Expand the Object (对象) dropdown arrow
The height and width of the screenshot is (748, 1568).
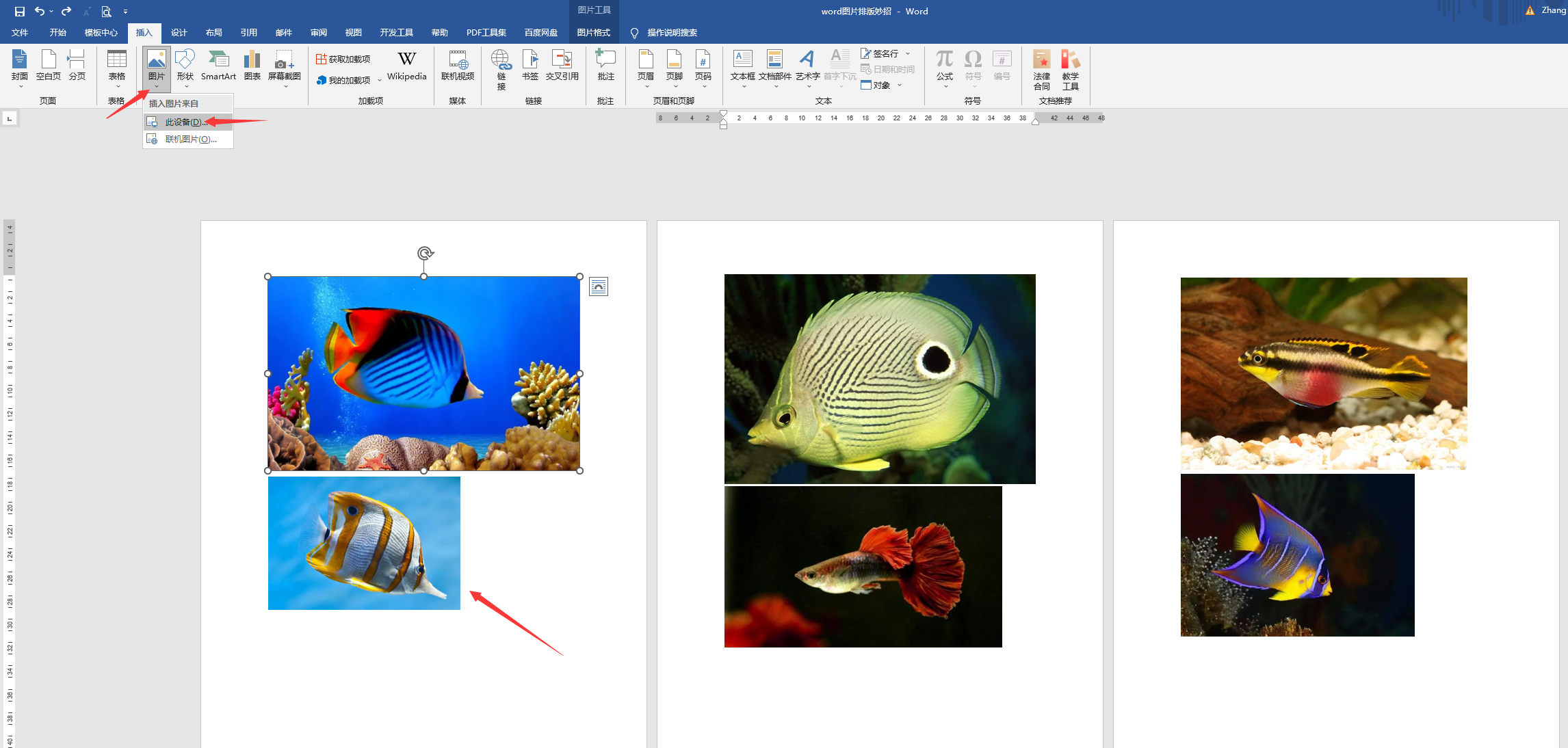coord(899,85)
